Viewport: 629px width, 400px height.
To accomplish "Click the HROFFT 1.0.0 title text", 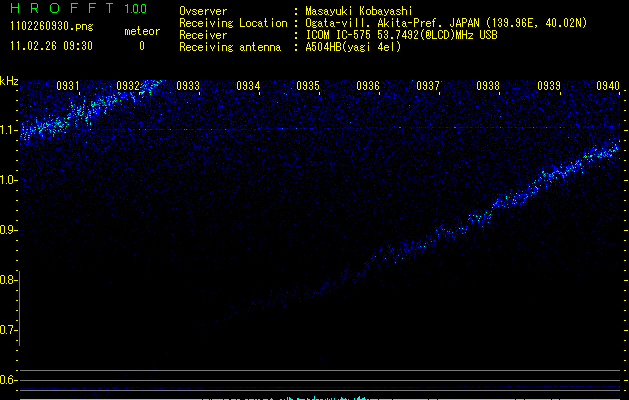I will pyautogui.click(x=79, y=8).
